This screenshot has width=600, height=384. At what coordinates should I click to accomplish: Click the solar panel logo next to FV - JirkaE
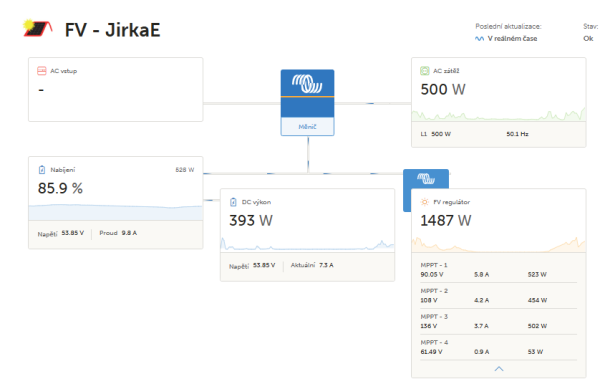coord(38,28)
